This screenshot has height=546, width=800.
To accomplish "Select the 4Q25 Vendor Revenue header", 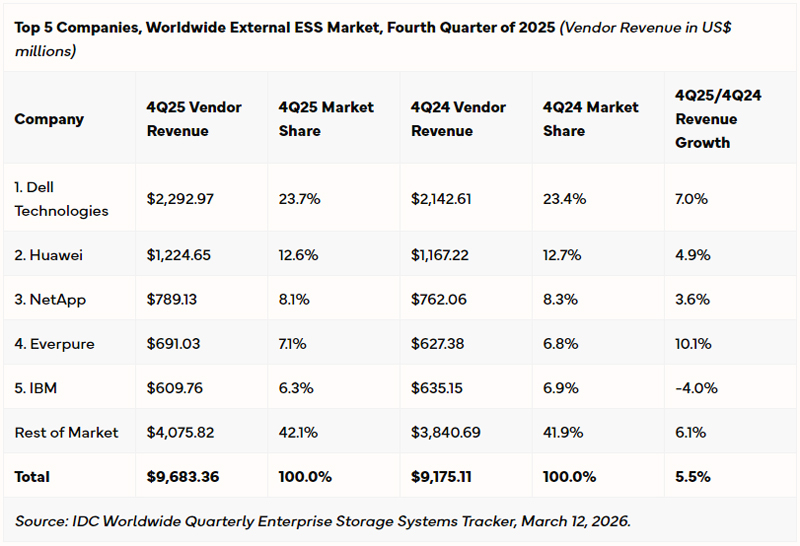I will [x=194, y=119].
